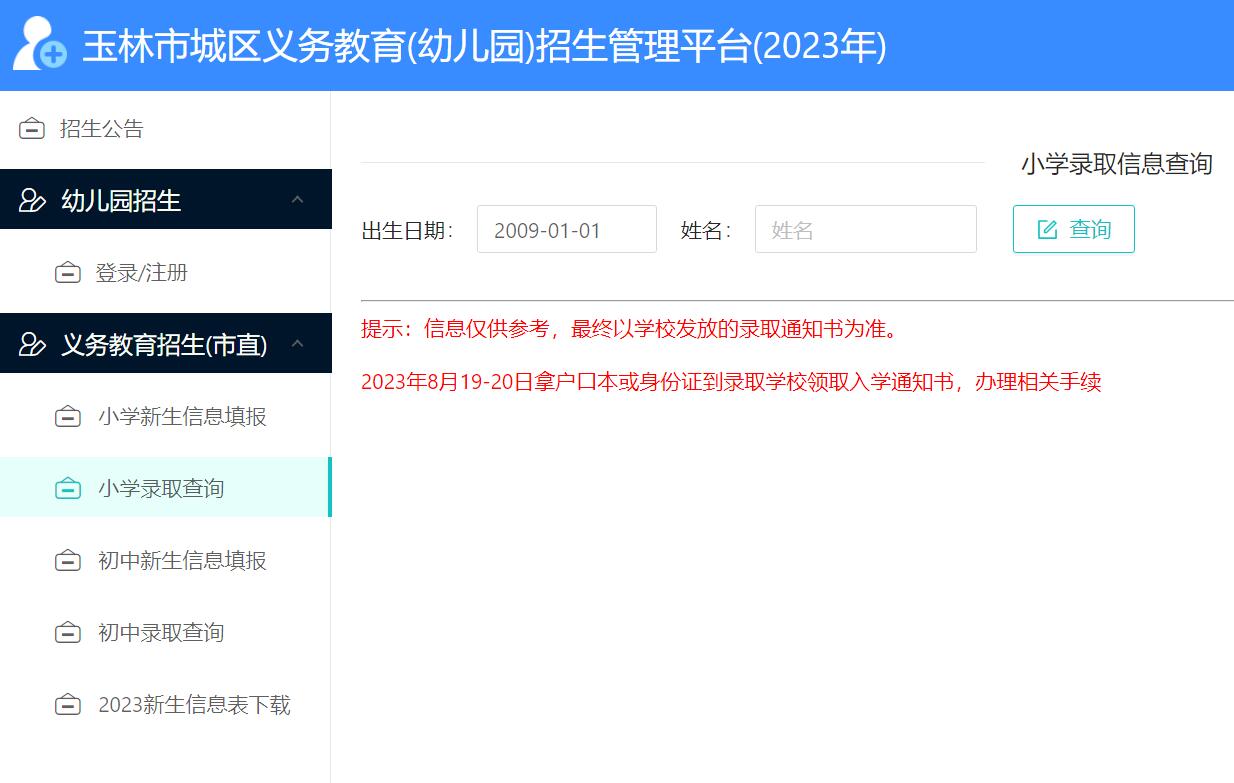Screen dimensions: 1234x783
Task: Collapse the 幼儿园招生 section with its chevron
Action: click(x=297, y=200)
